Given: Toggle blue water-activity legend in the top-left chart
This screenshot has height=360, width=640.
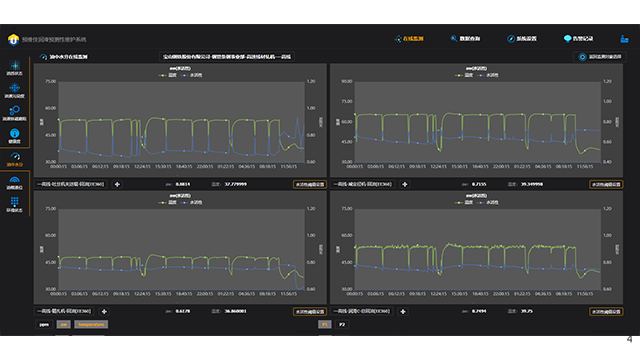Looking at the screenshot, I should click(192, 75).
